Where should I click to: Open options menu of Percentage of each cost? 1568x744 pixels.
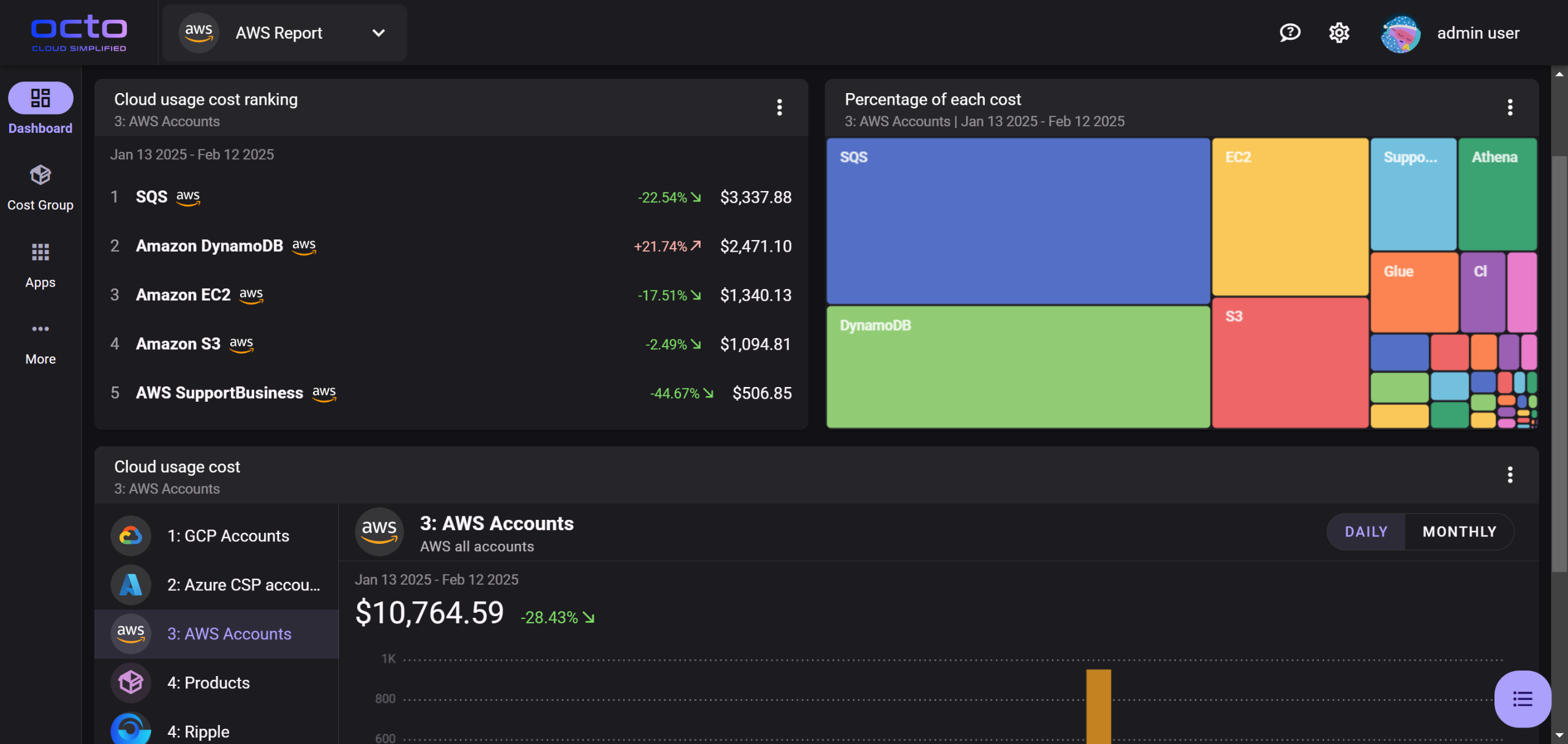pos(1510,108)
